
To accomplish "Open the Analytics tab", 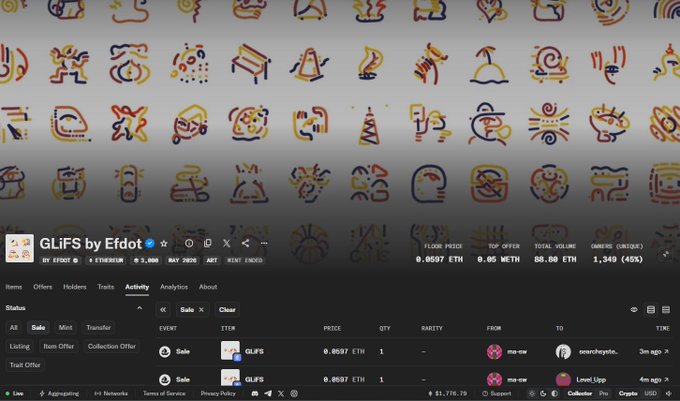I will (174, 287).
